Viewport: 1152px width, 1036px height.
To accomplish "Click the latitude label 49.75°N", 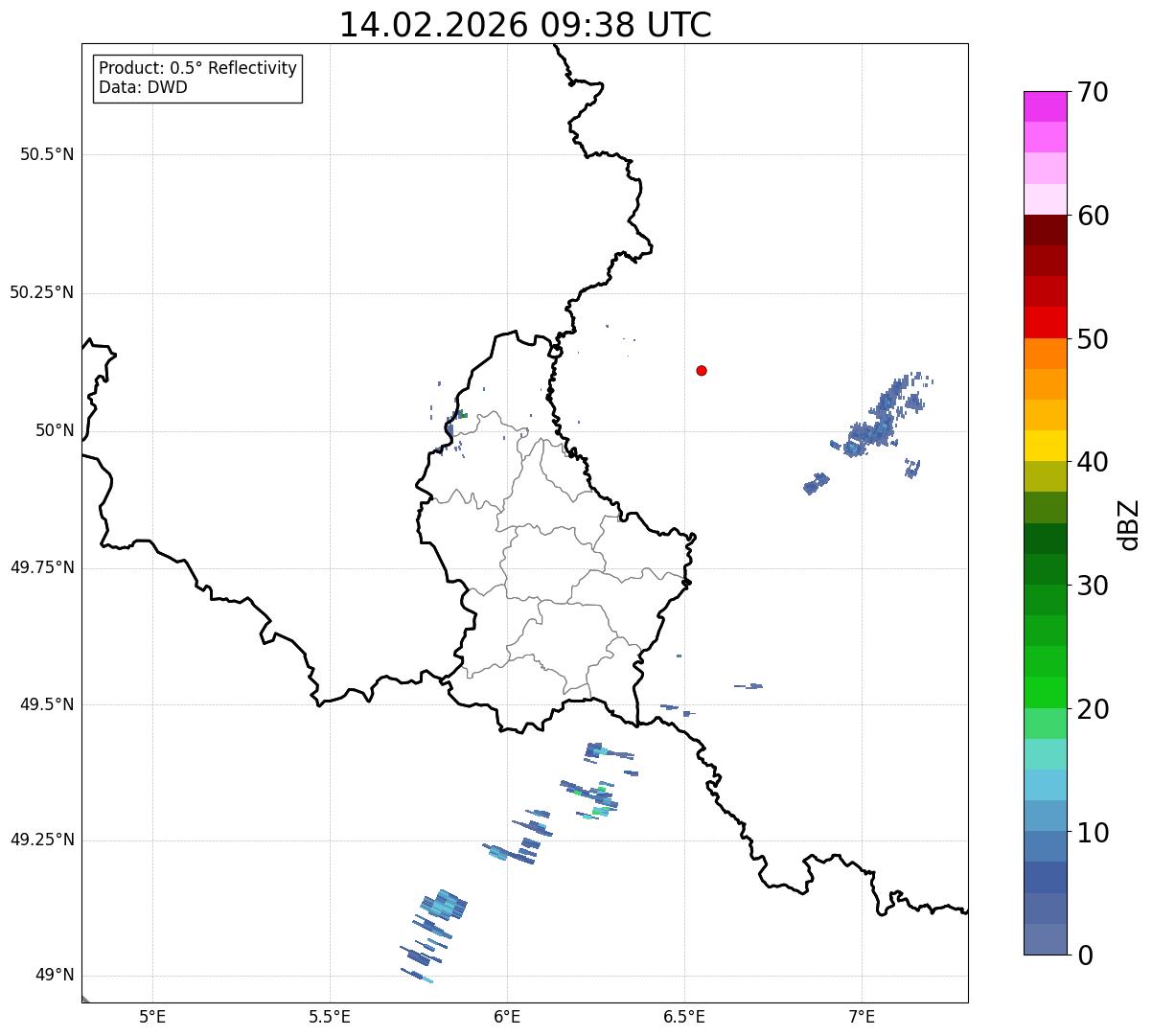I will (x=42, y=567).
